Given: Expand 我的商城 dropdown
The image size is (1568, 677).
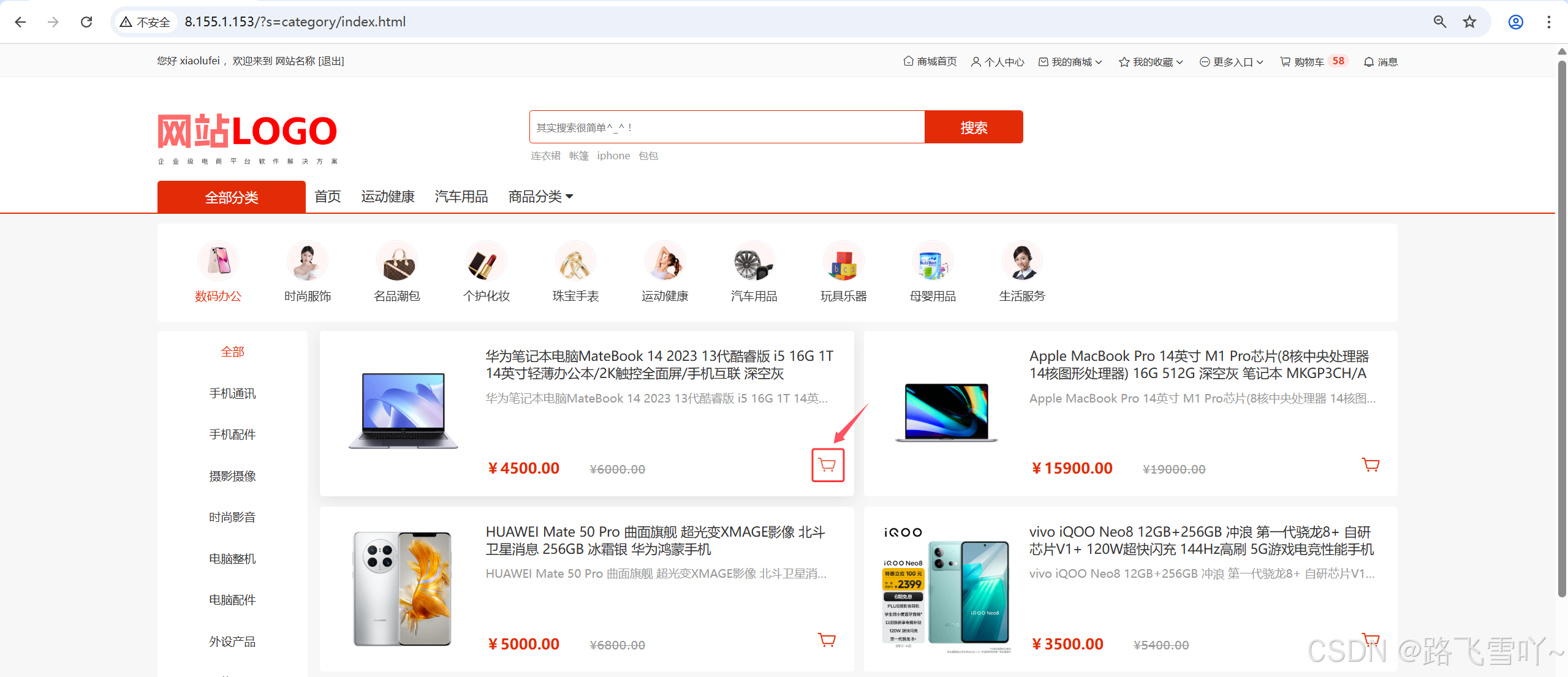Looking at the screenshot, I should (1071, 61).
